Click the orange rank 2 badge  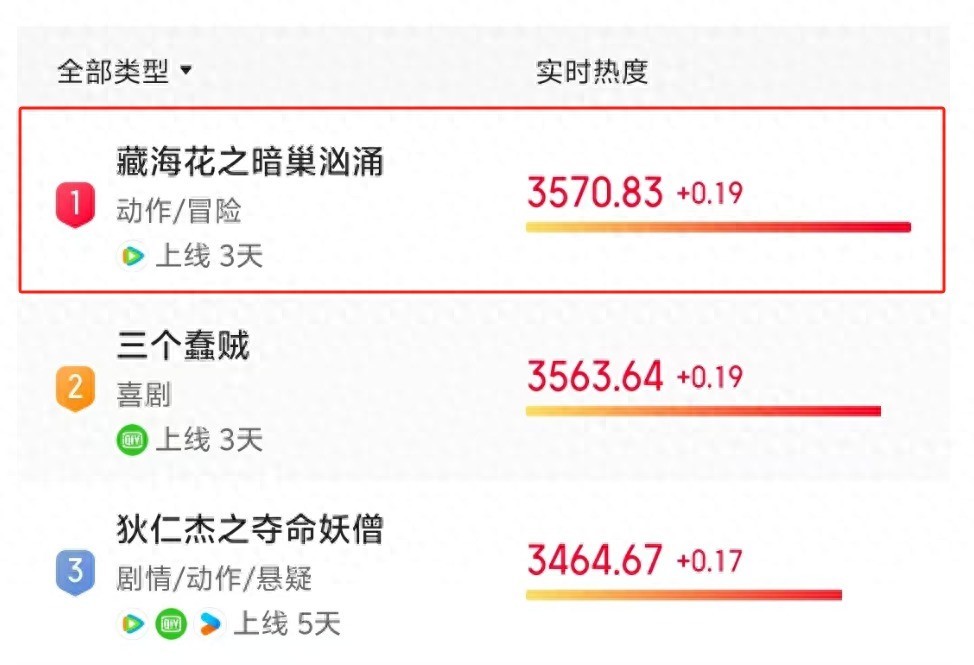[75, 389]
